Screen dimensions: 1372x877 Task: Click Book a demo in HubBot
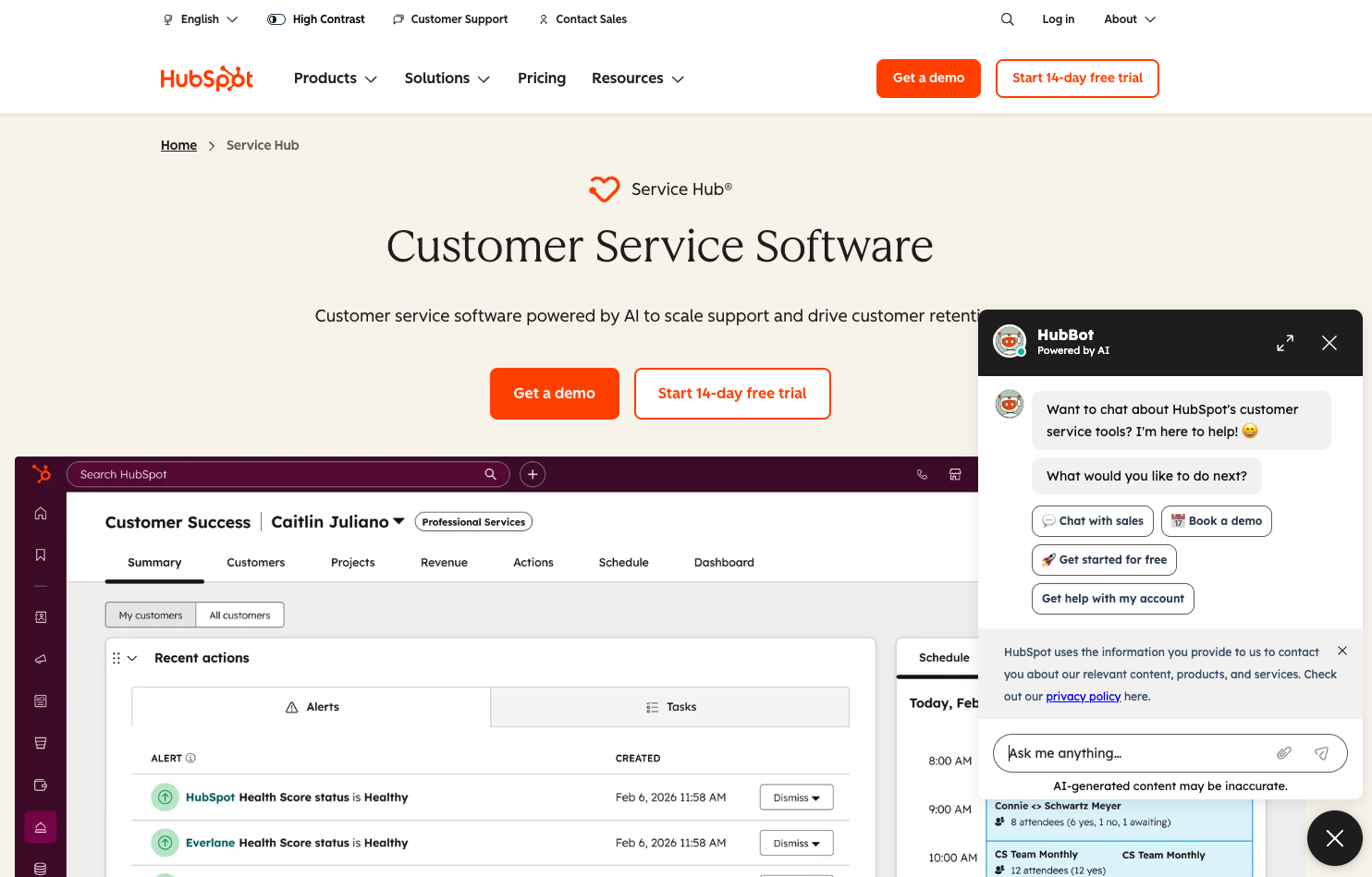pos(1217,521)
